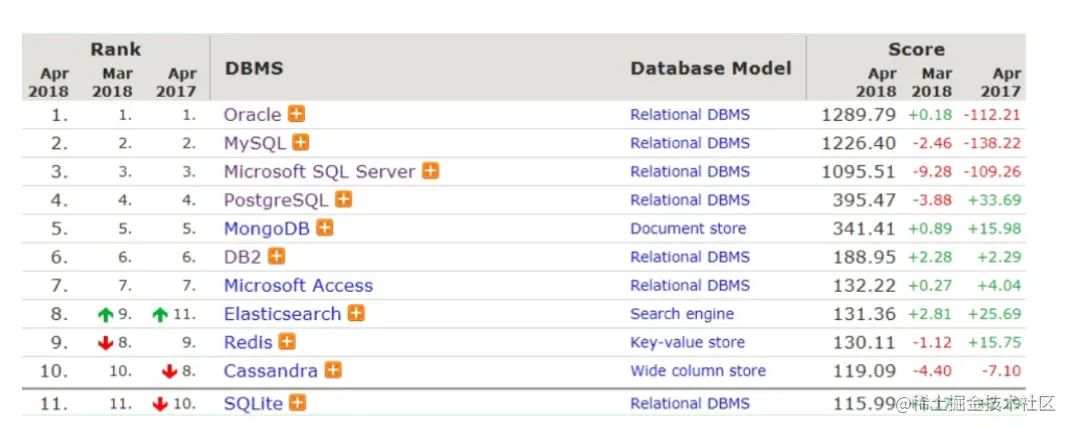
Task: Select the score 395.47
Action: click(864, 200)
